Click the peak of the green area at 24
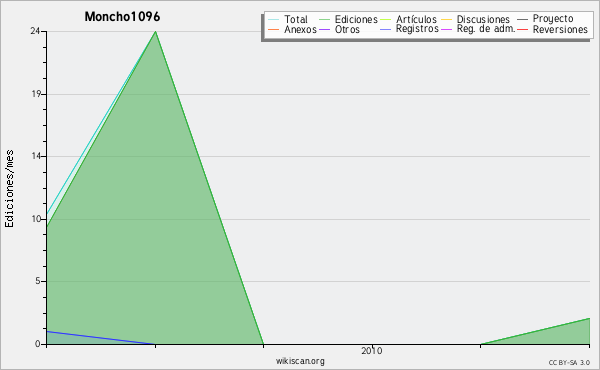 point(155,32)
